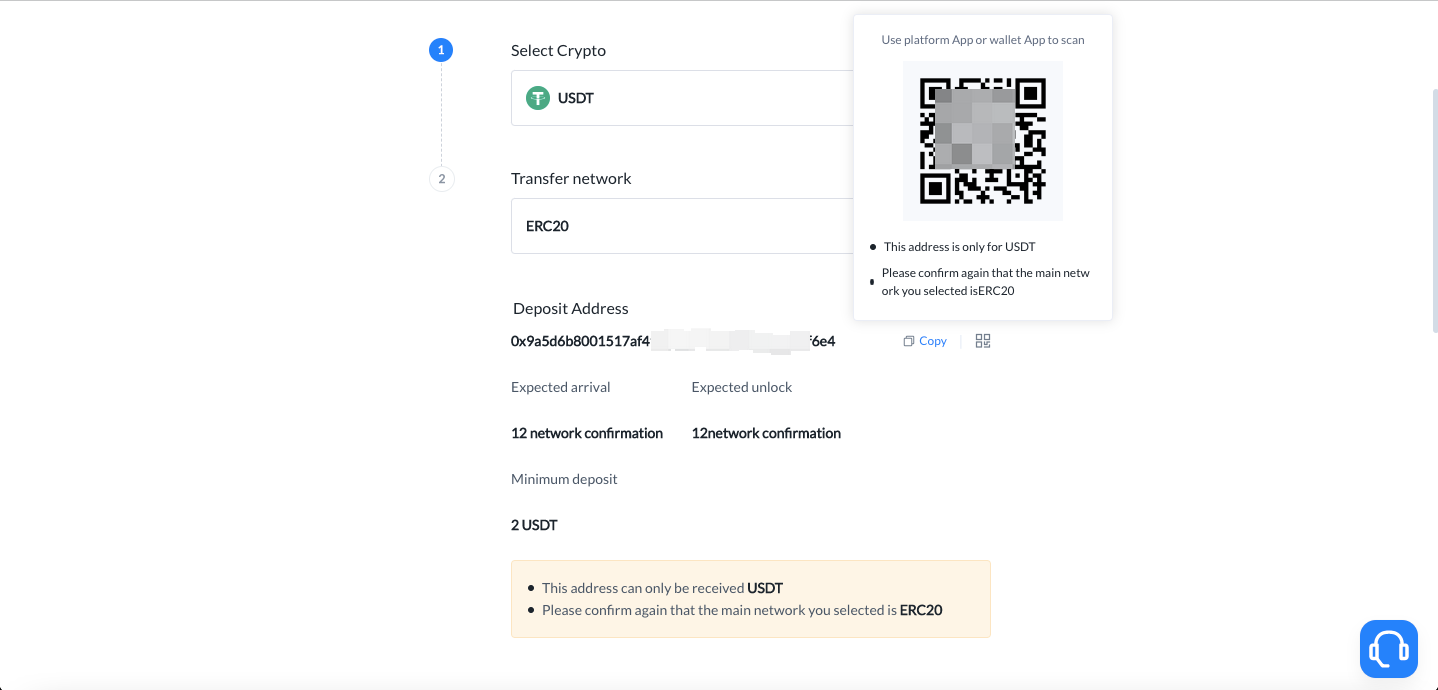This screenshot has width=1438, height=690.
Task: Click the "Deposit Address" heading
Action: coord(570,308)
